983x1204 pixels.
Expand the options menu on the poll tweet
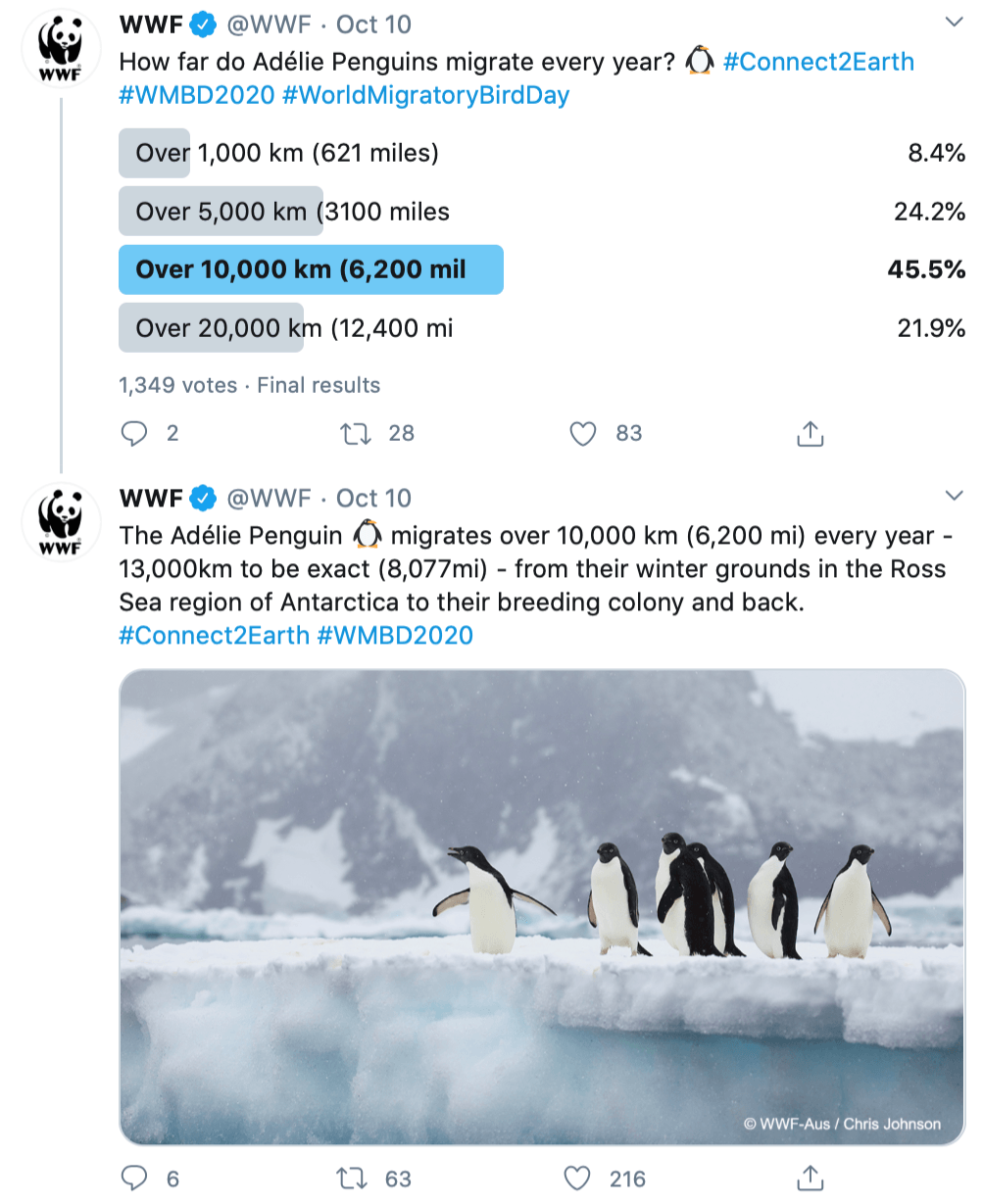[x=954, y=22]
